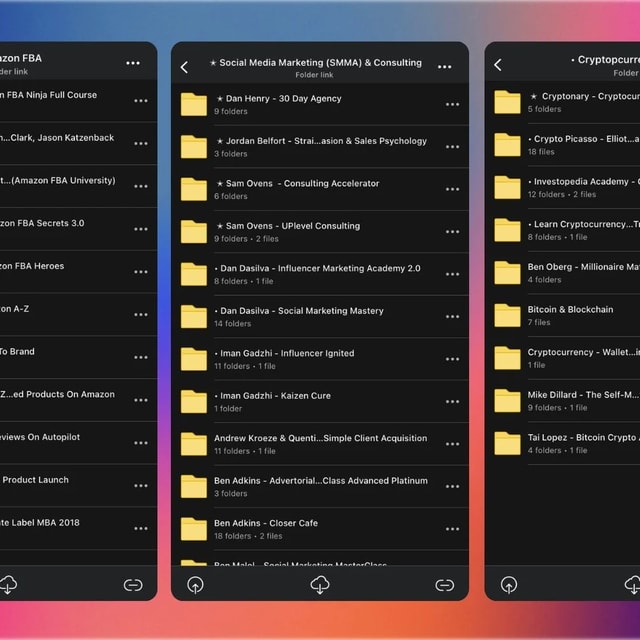640x640 pixels.
Task: Open Bitcoin & Blockchain folder icon
Action: click(507, 316)
